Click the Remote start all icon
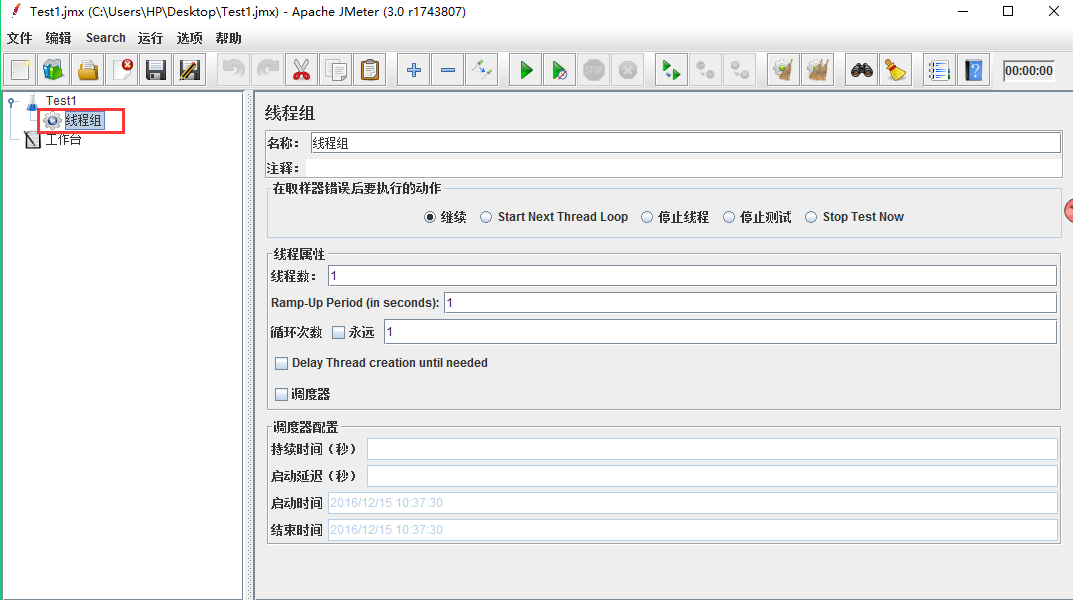The height and width of the screenshot is (600, 1073). 671,70
